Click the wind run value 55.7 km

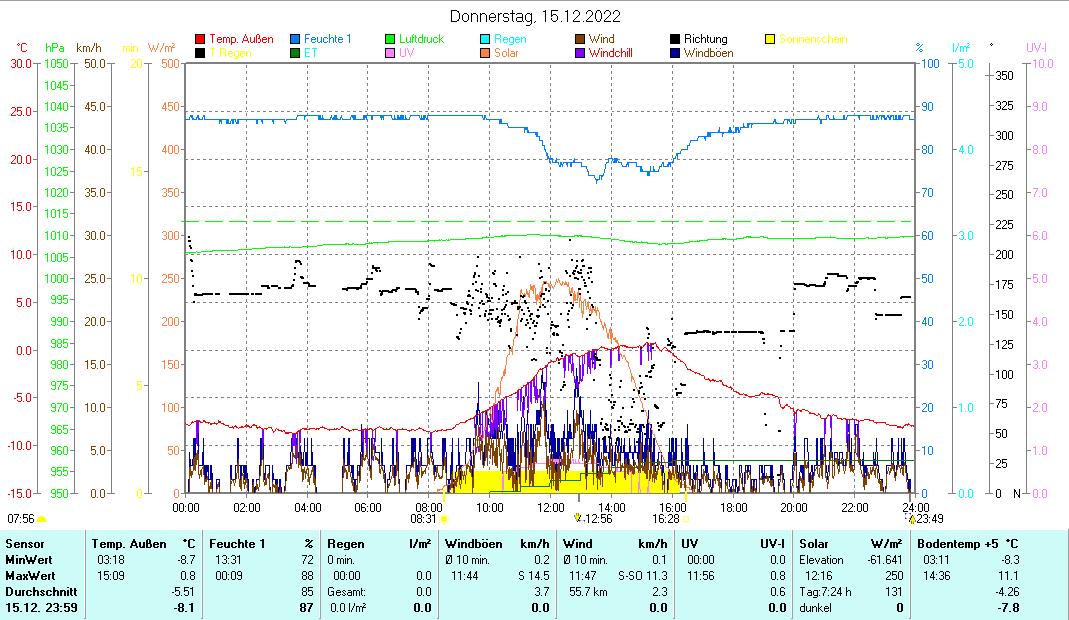[587, 591]
